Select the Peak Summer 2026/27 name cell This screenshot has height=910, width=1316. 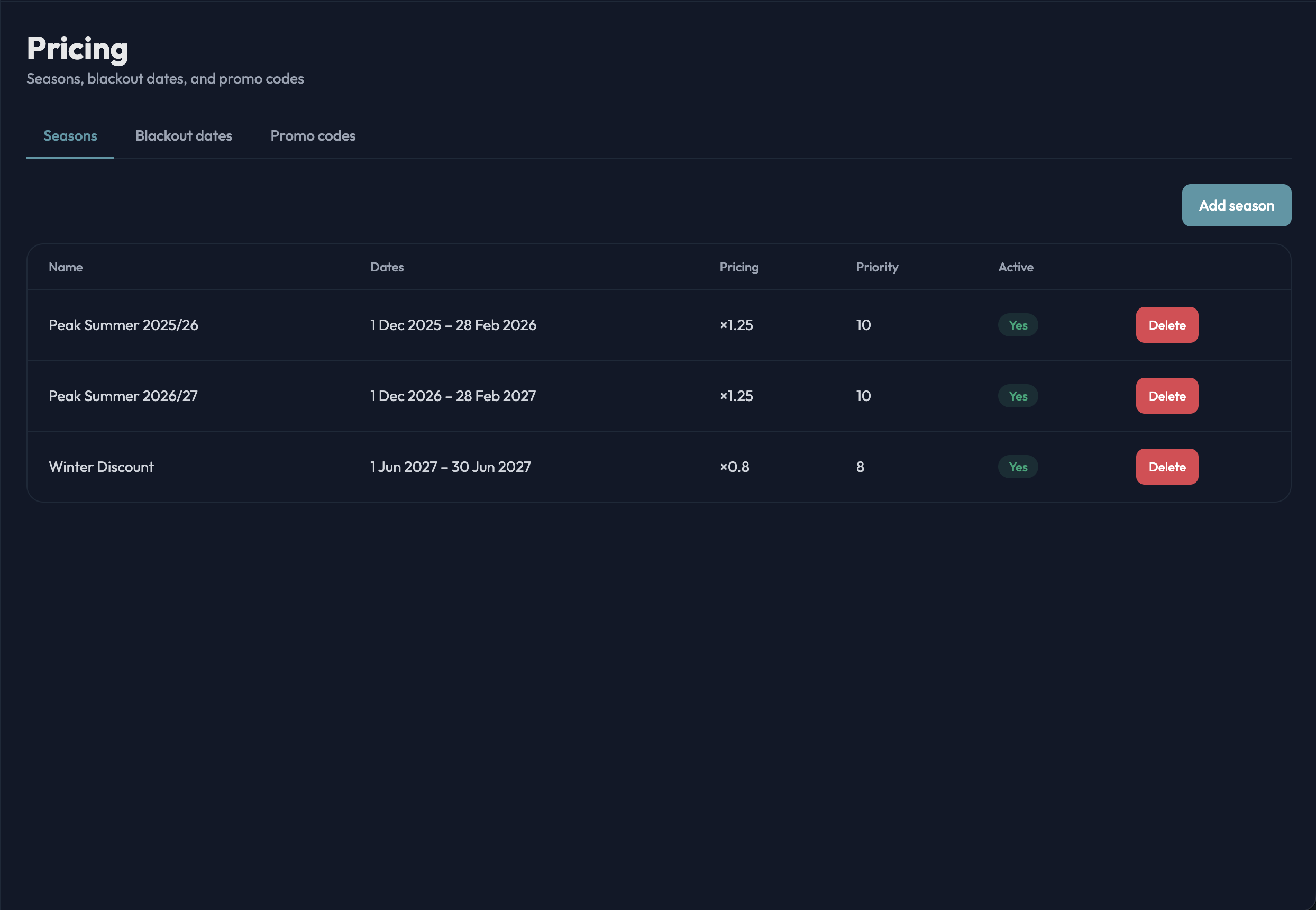[x=123, y=396]
